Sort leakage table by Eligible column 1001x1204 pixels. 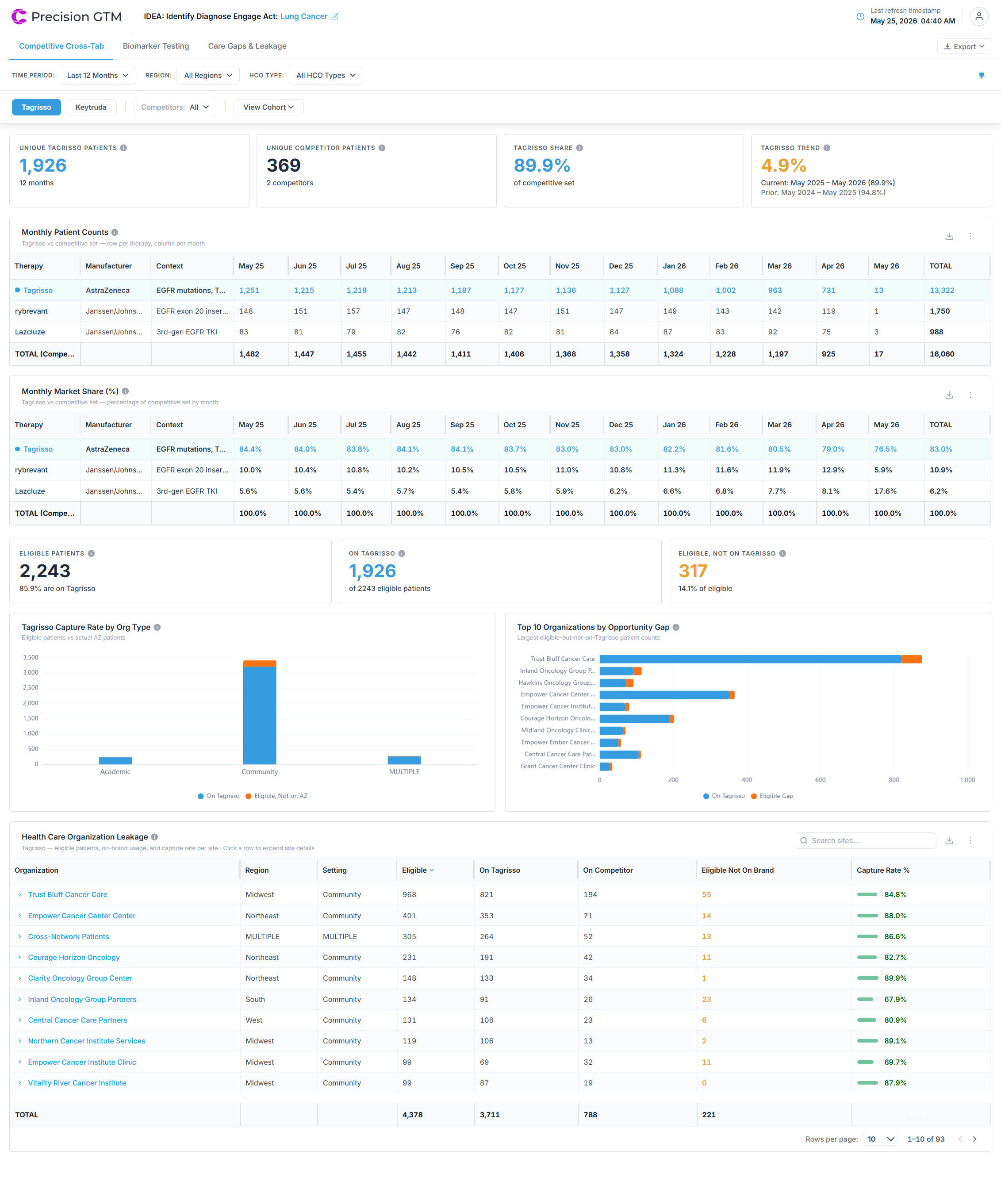point(418,870)
